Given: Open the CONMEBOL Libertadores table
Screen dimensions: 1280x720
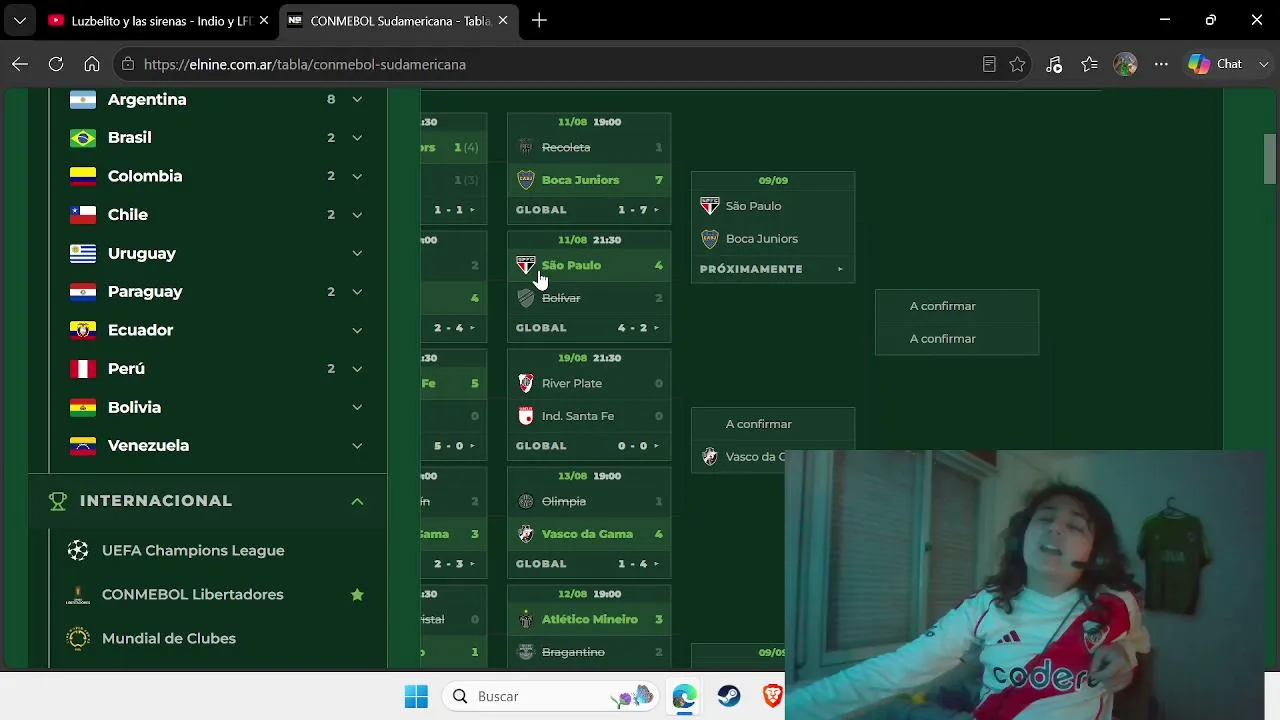Looking at the screenshot, I should click(x=193, y=595).
